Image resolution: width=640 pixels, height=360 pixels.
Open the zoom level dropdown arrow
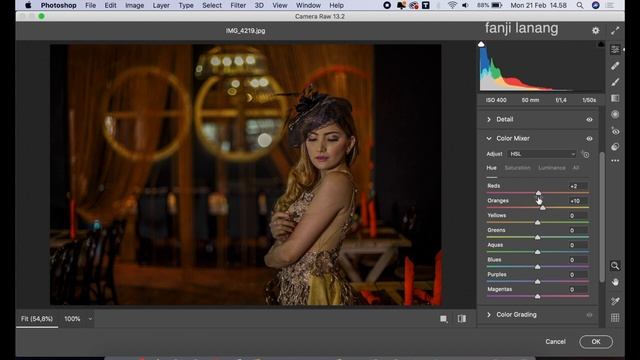pos(90,319)
